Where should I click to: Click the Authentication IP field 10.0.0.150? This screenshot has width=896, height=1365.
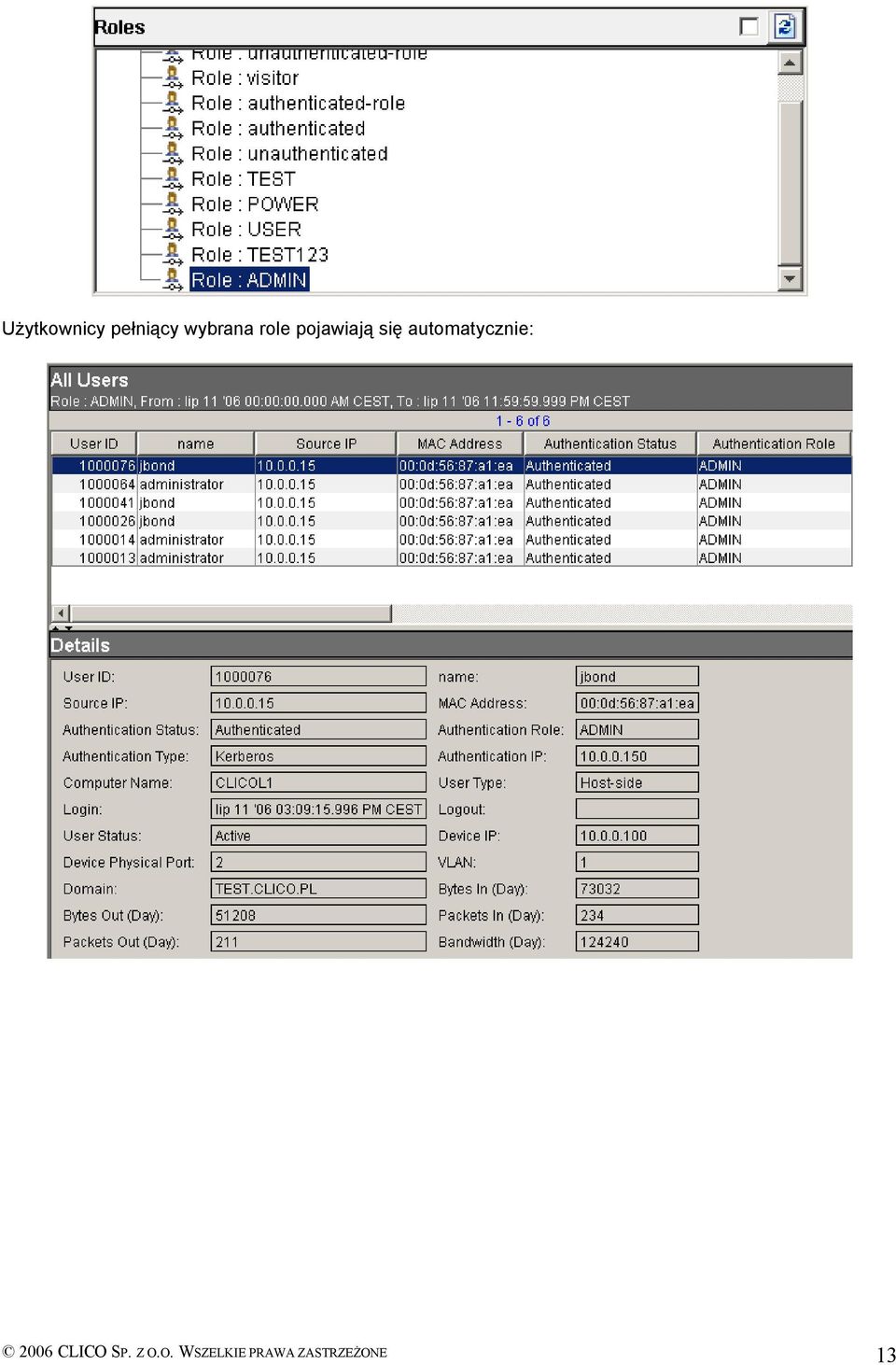(x=637, y=756)
